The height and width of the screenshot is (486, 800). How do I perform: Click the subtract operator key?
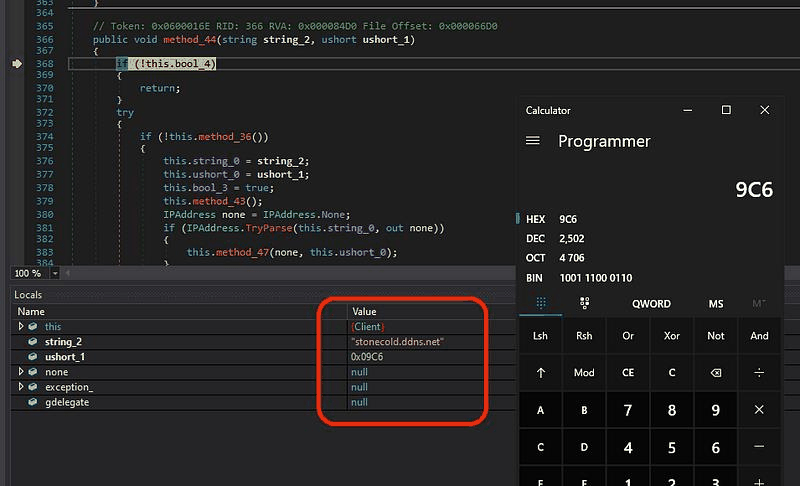click(759, 447)
